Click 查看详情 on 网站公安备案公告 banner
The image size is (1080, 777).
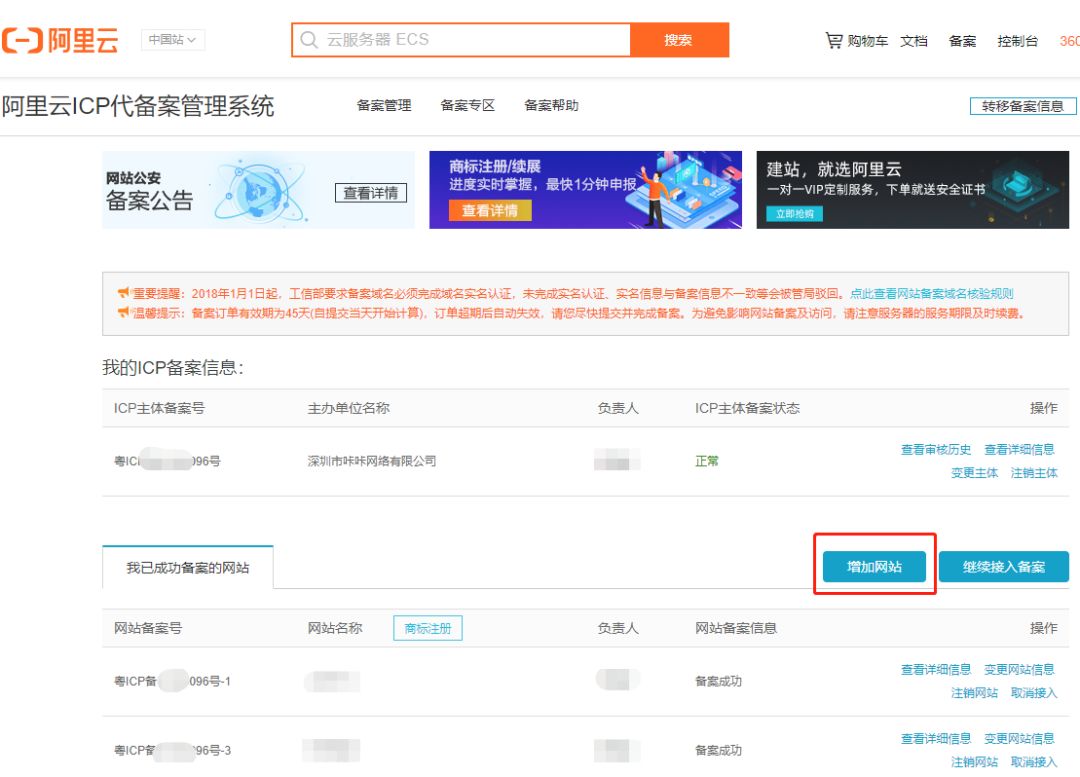click(x=371, y=193)
